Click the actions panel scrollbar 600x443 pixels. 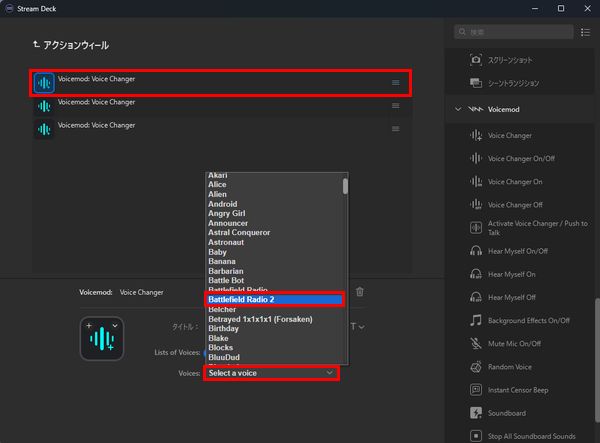coord(597,360)
